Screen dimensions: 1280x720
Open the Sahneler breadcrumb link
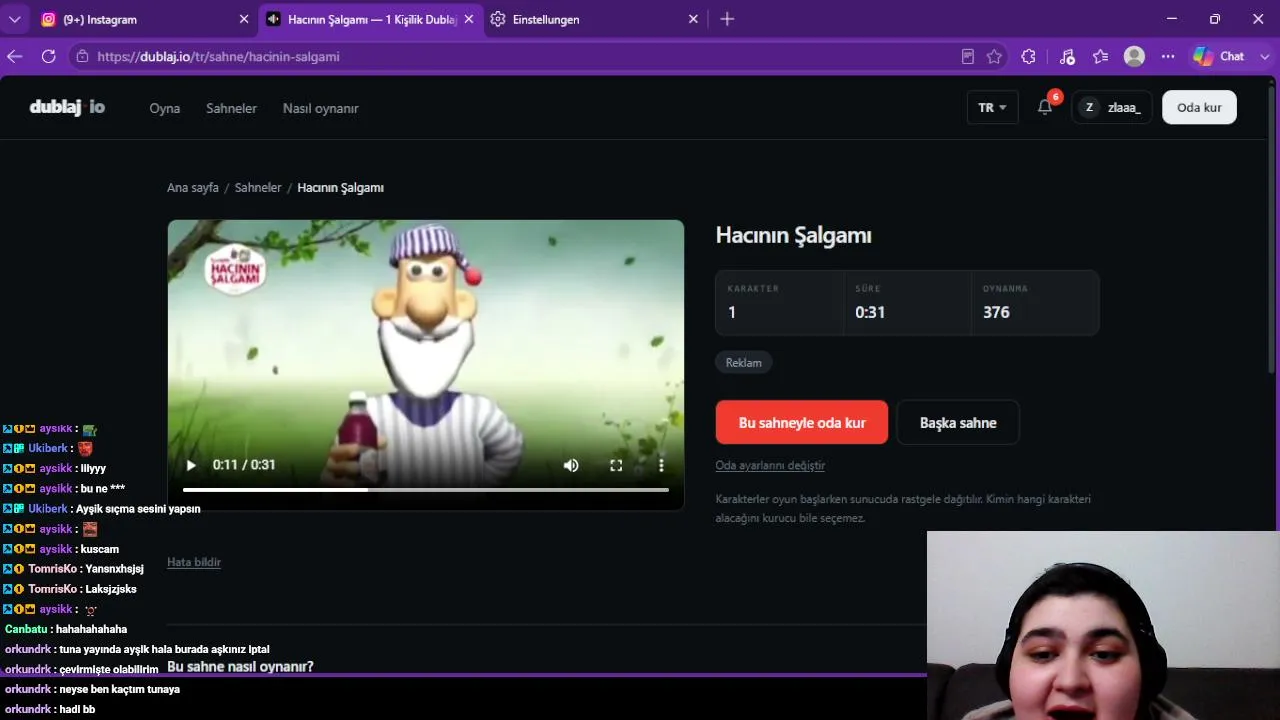click(x=258, y=188)
